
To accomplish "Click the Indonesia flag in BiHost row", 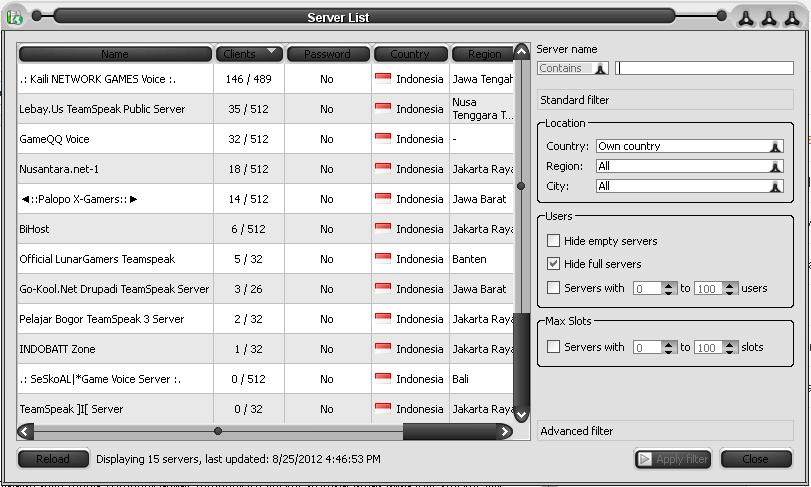I will 383,229.
